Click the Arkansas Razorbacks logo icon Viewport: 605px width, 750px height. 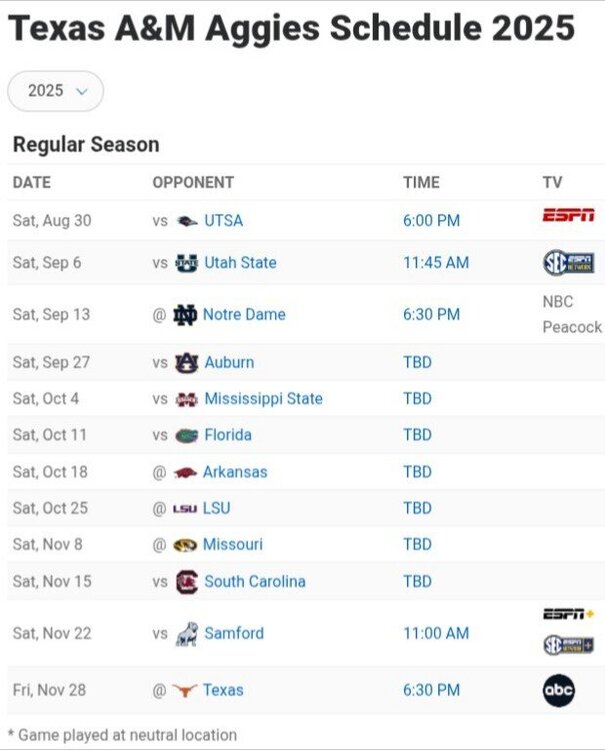(185, 472)
